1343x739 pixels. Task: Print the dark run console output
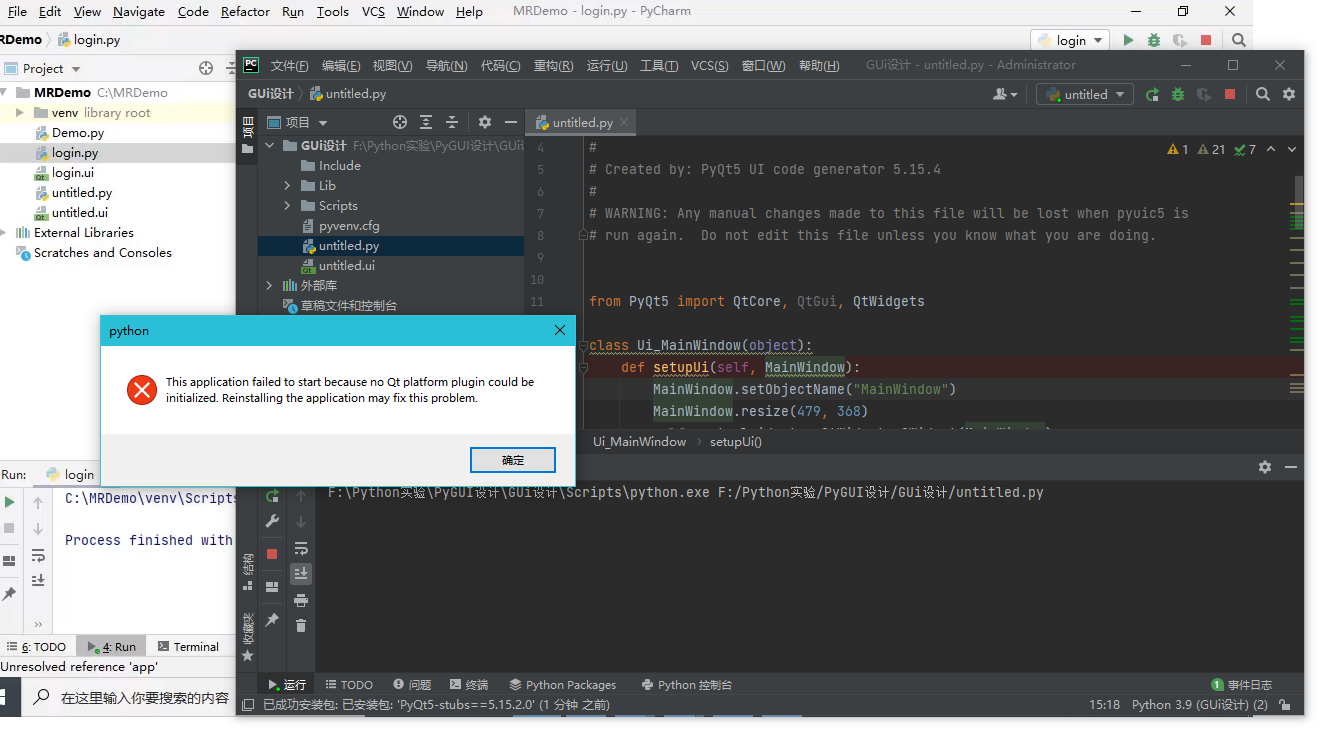301,600
